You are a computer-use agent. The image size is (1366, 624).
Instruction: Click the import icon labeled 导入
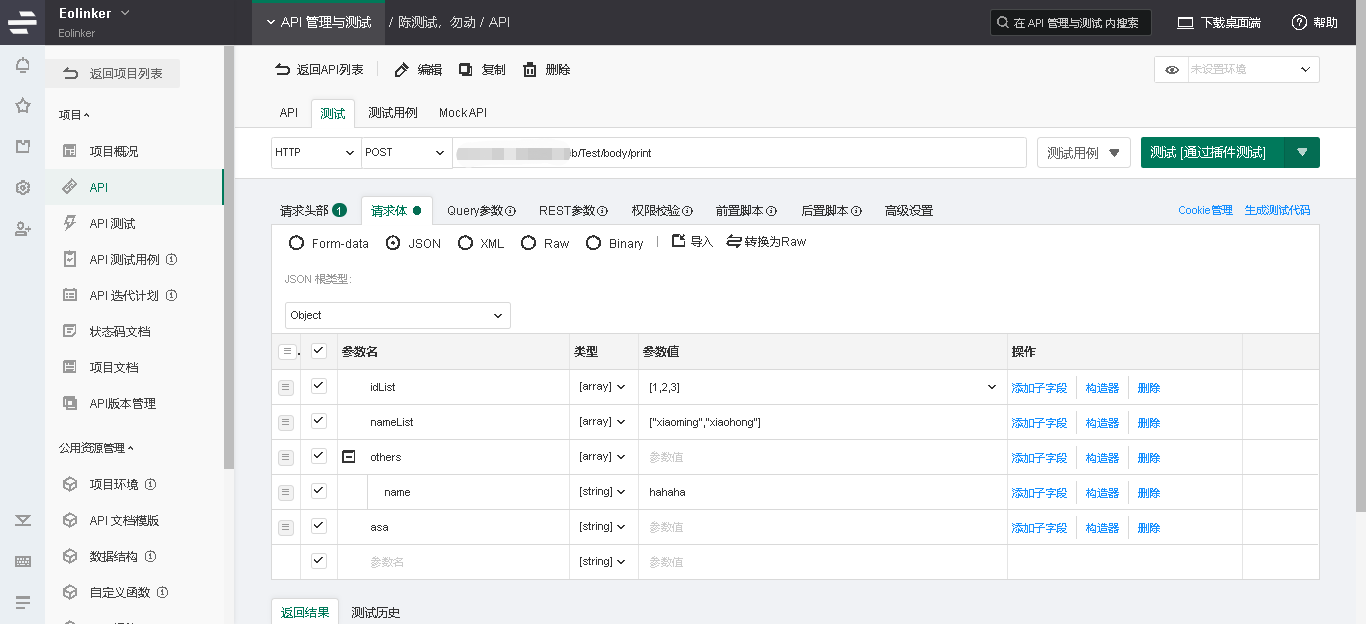click(x=679, y=242)
